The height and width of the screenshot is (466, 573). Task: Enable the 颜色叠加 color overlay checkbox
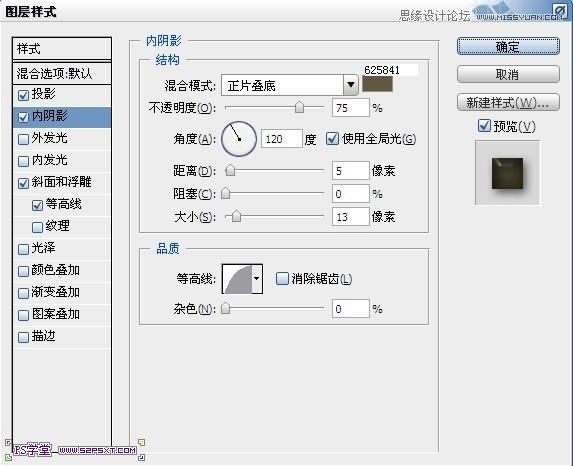pyautogui.click(x=23, y=271)
